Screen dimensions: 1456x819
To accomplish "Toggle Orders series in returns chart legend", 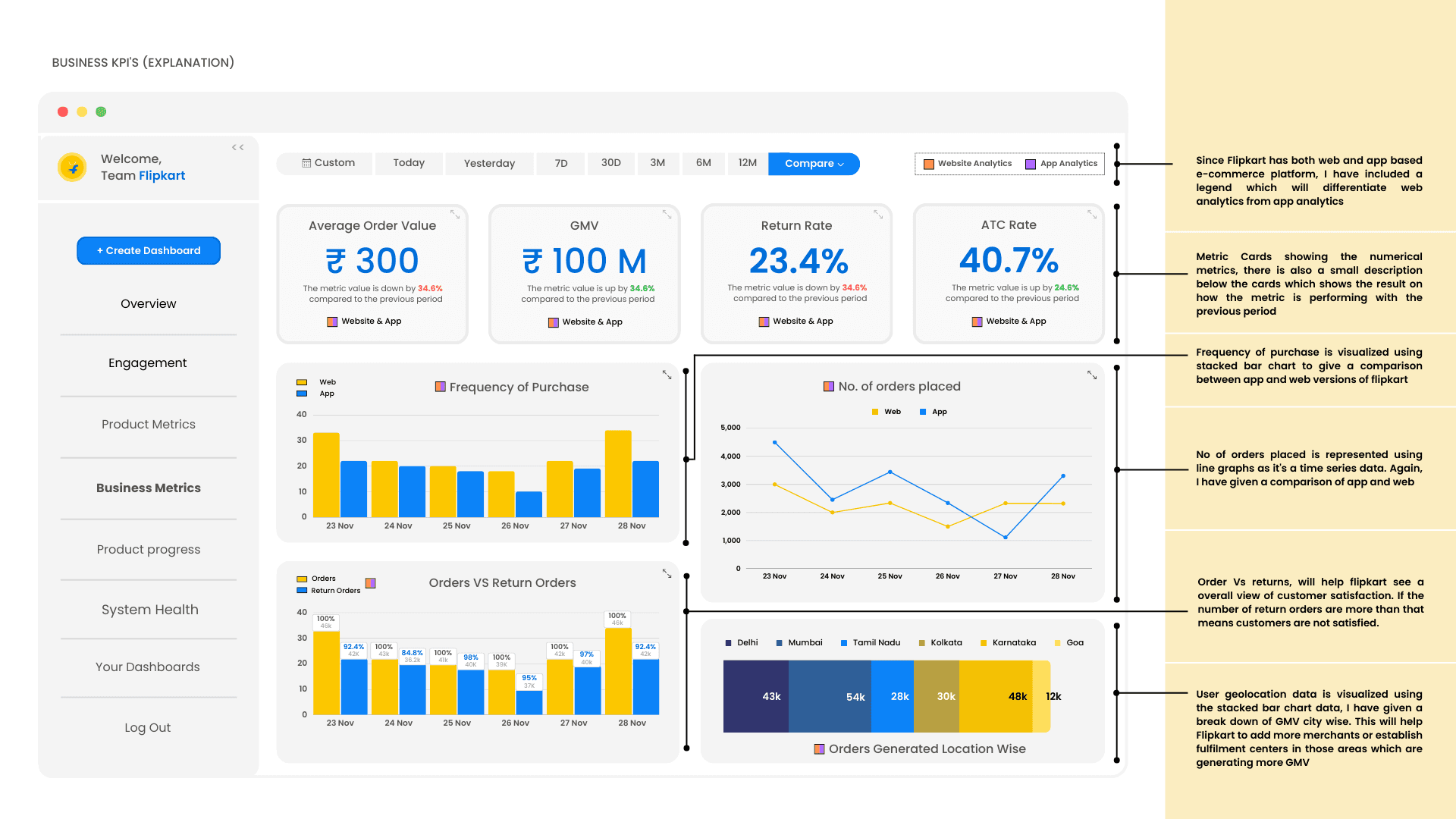I will pyautogui.click(x=316, y=579).
